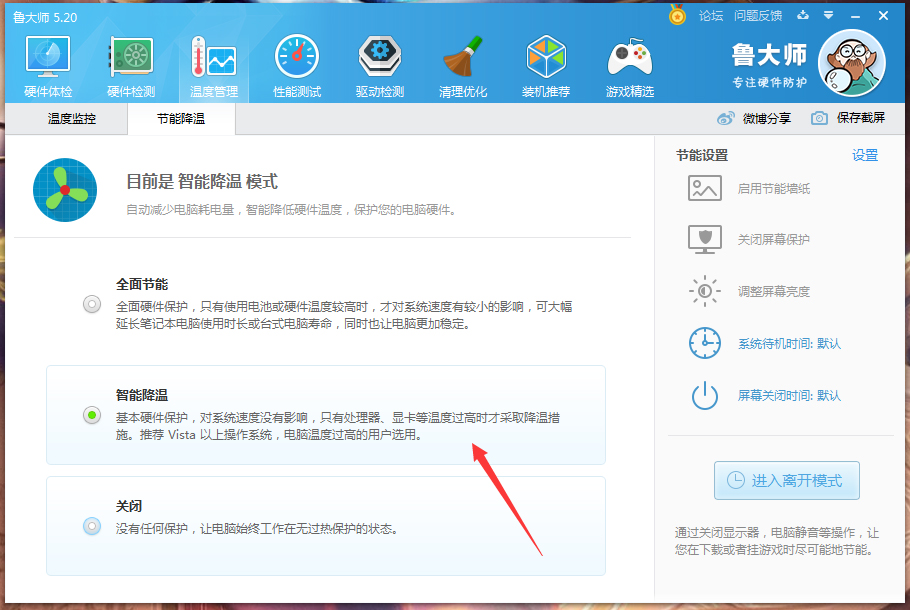
Task: Switch to the 温度监控 tab
Action: pyautogui.click(x=71, y=119)
